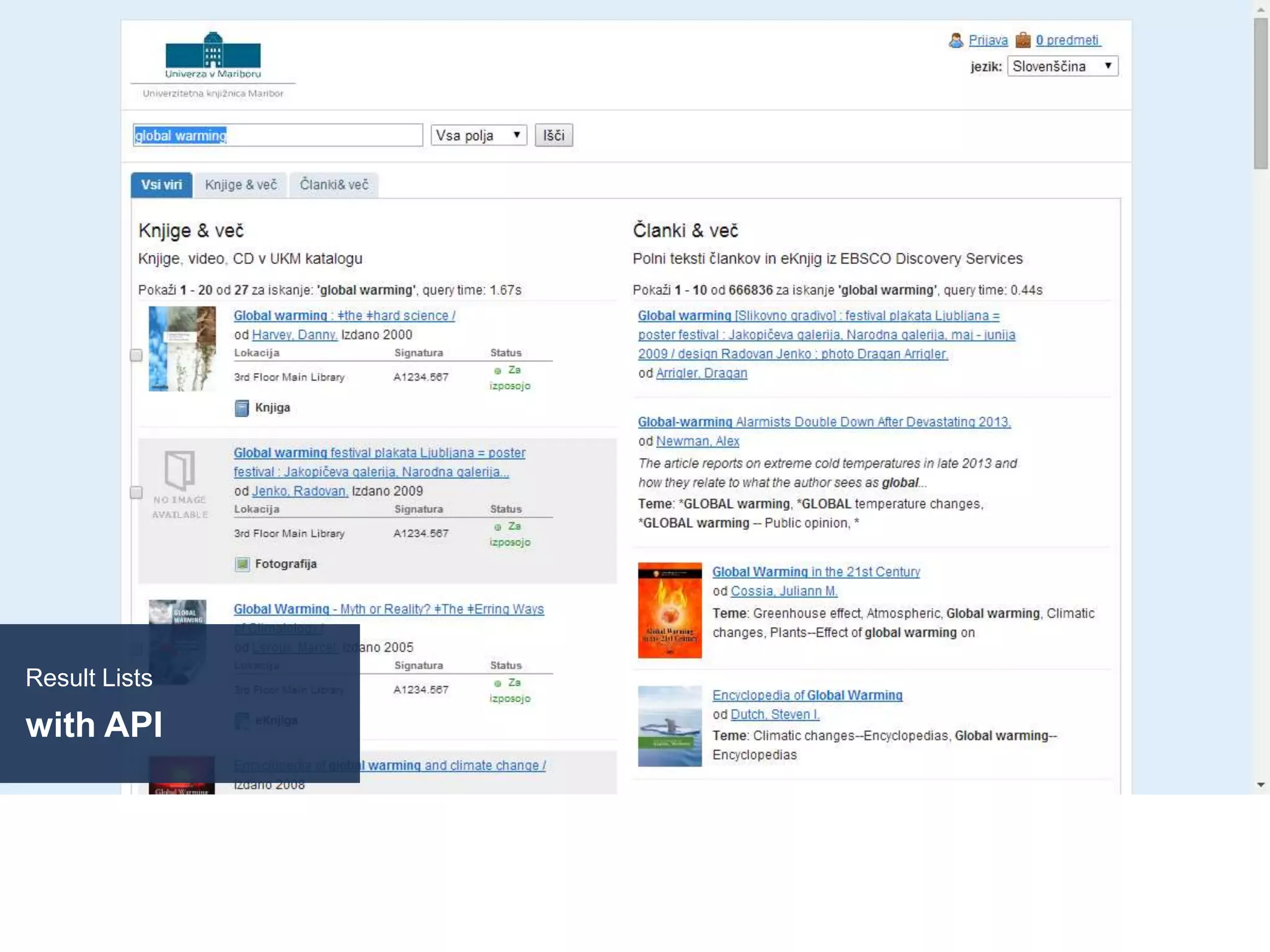Image resolution: width=1270 pixels, height=952 pixels.
Task: Check the box for the Harvey Danny book
Action: [x=136, y=355]
